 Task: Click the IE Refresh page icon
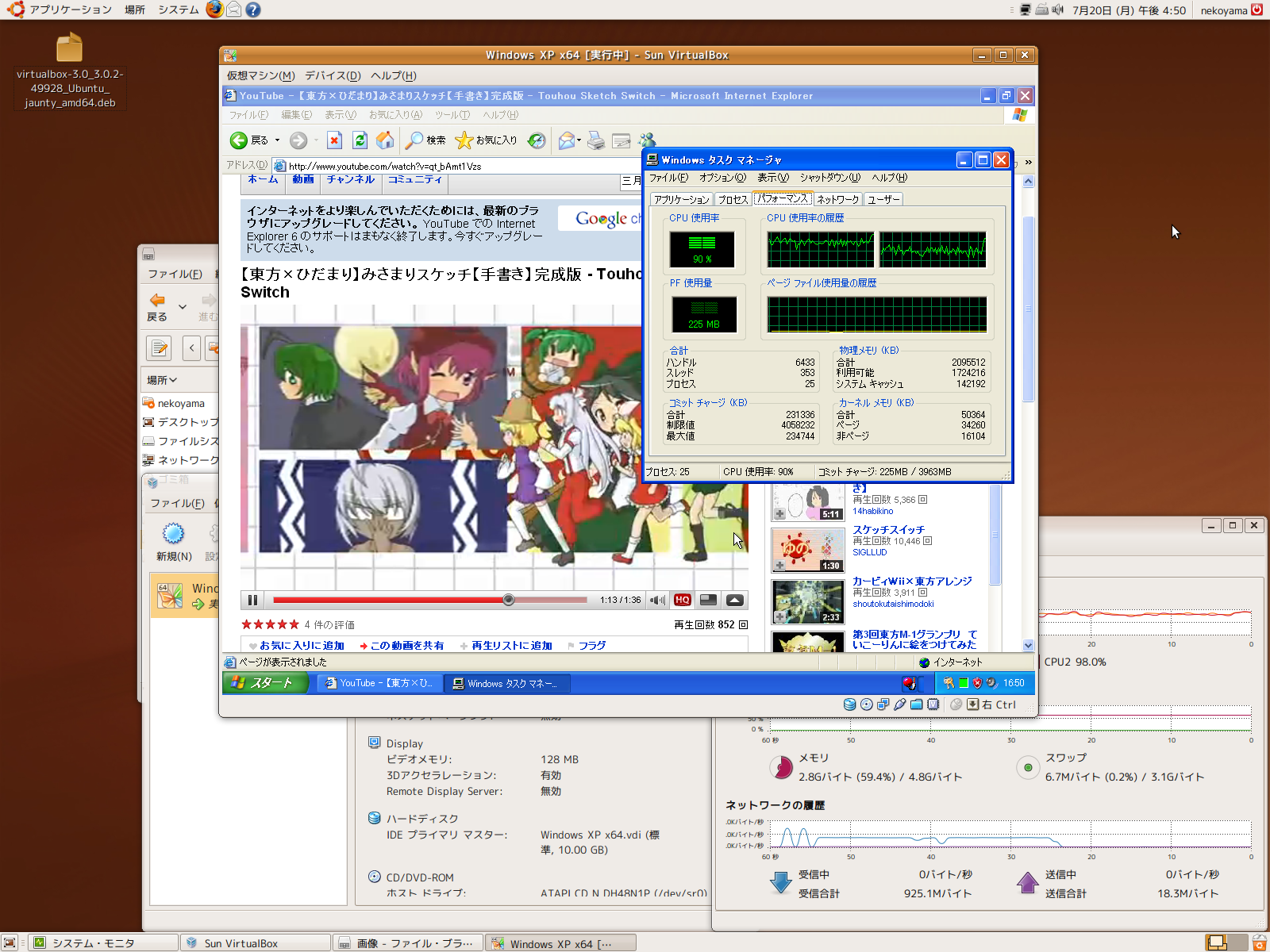360,140
